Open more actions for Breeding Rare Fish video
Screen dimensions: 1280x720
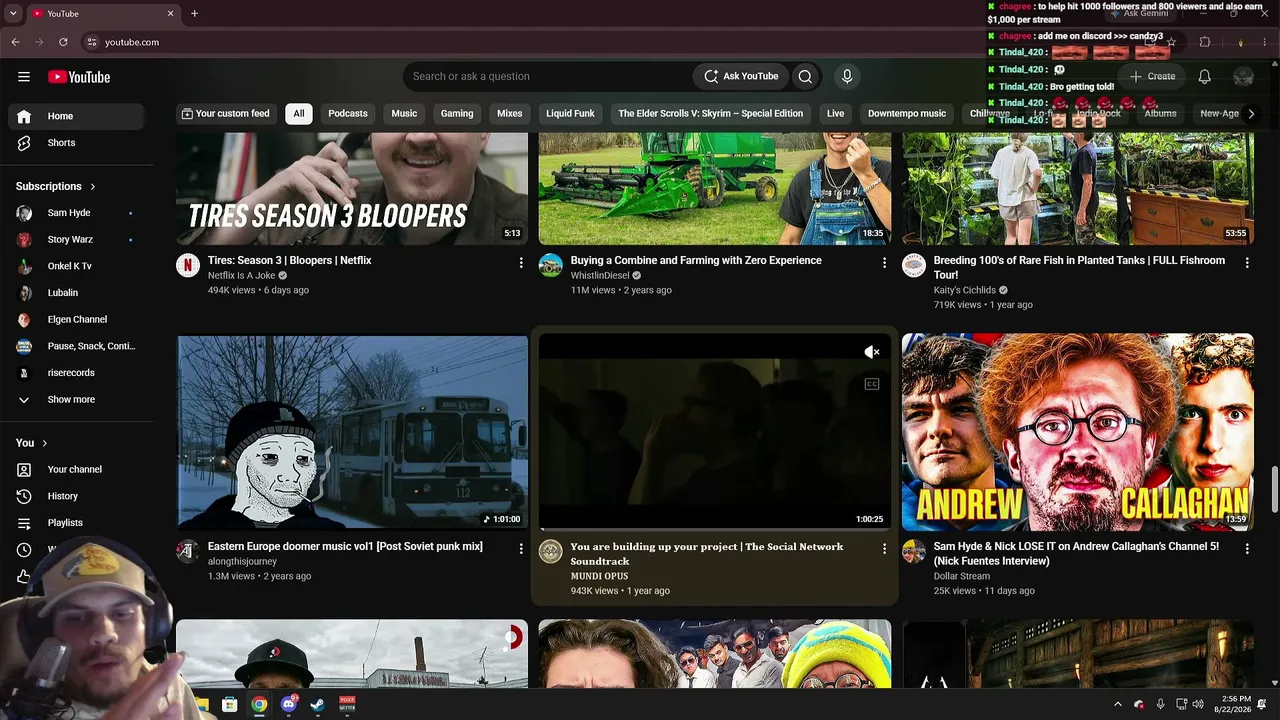(x=1246, y=262)
